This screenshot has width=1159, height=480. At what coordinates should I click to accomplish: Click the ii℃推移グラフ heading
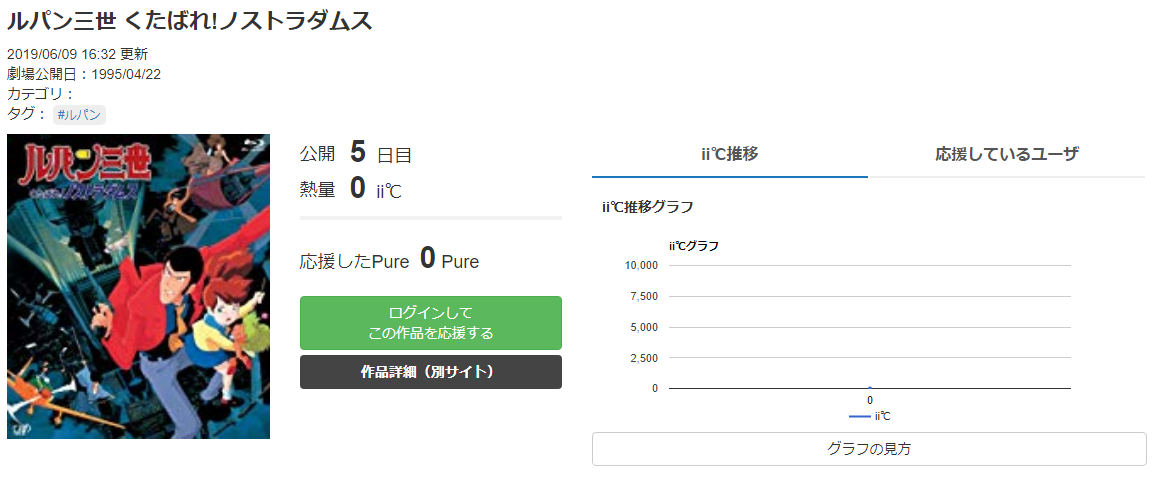tap(648, 207)
